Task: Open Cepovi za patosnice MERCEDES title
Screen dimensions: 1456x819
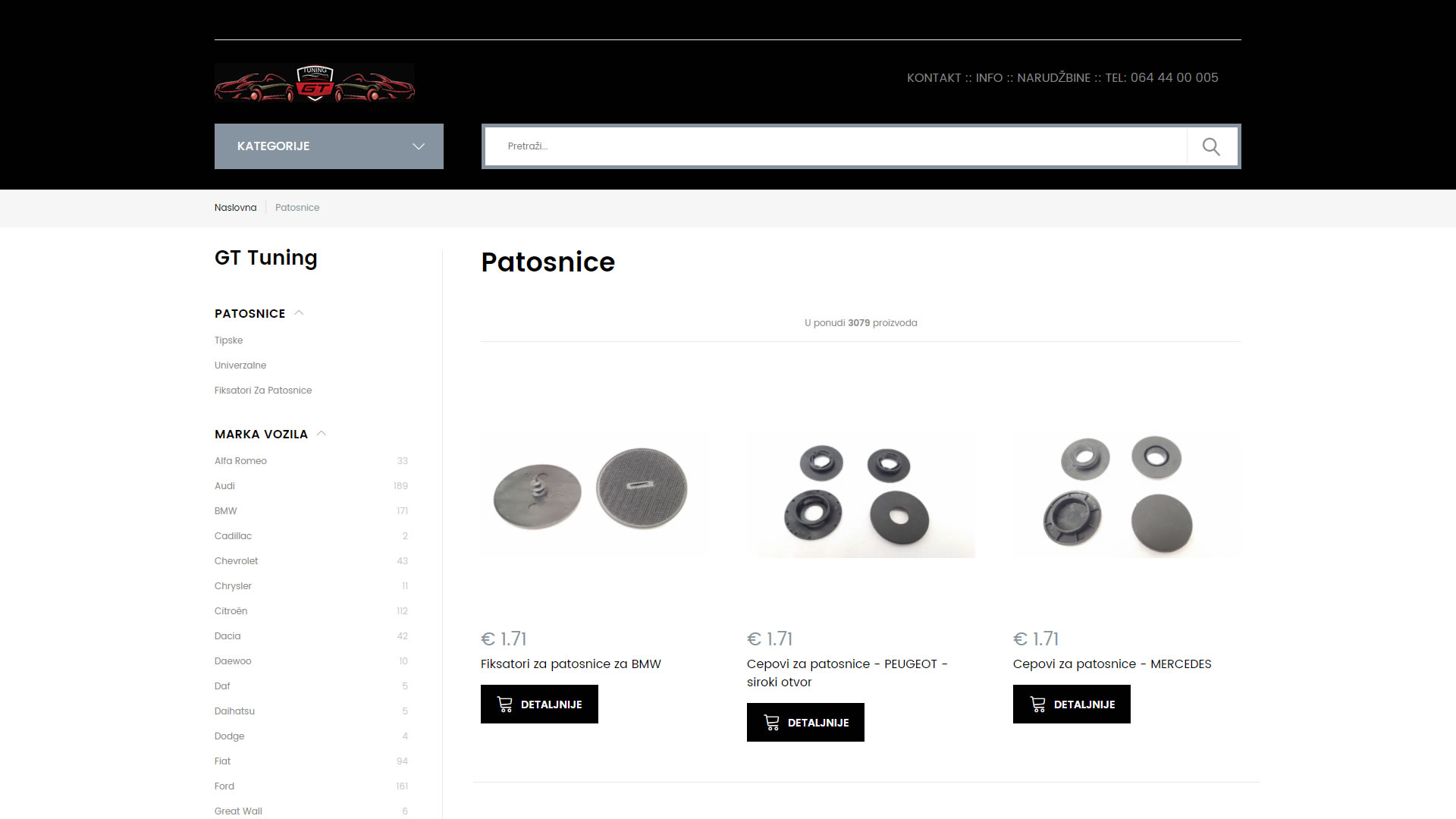Action: tap(1112, 664)
